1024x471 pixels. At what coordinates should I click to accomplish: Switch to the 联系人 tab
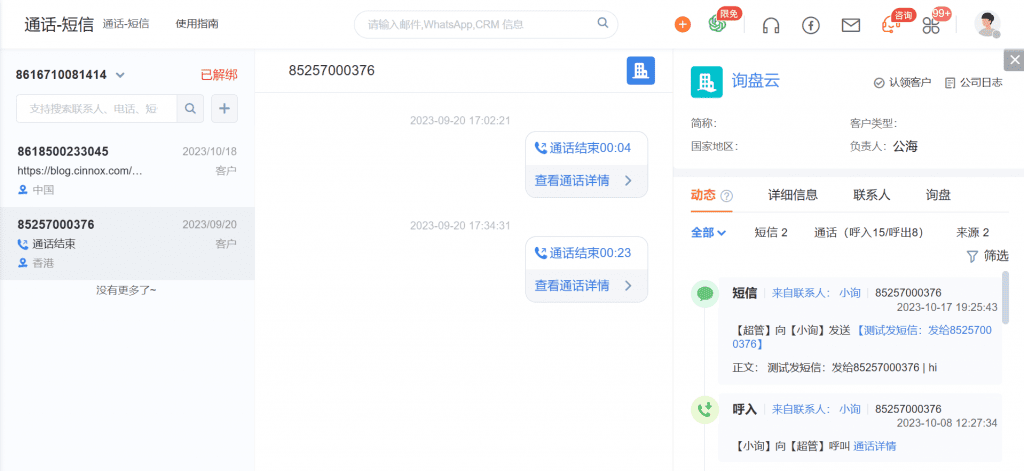pos(872,195)
